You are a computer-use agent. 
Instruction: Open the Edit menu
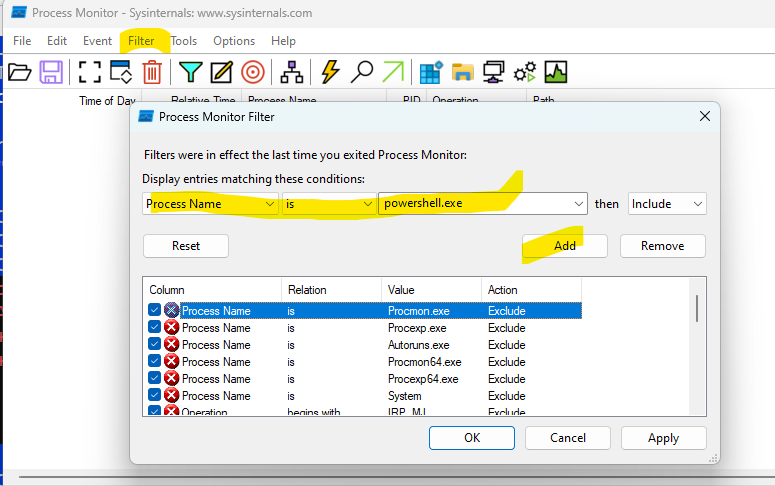(57, 41)
